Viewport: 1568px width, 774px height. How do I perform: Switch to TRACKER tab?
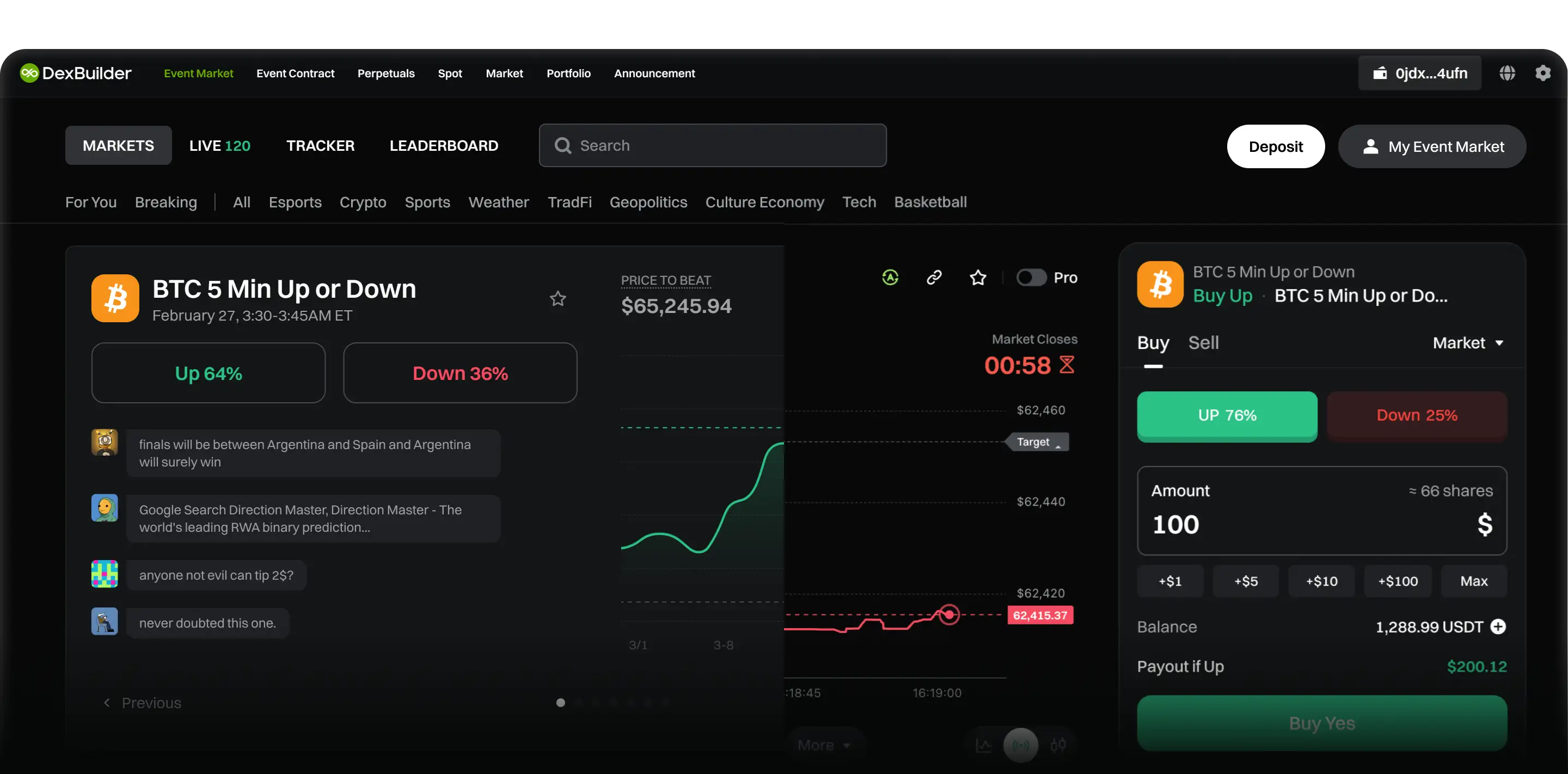coord(320,145)
